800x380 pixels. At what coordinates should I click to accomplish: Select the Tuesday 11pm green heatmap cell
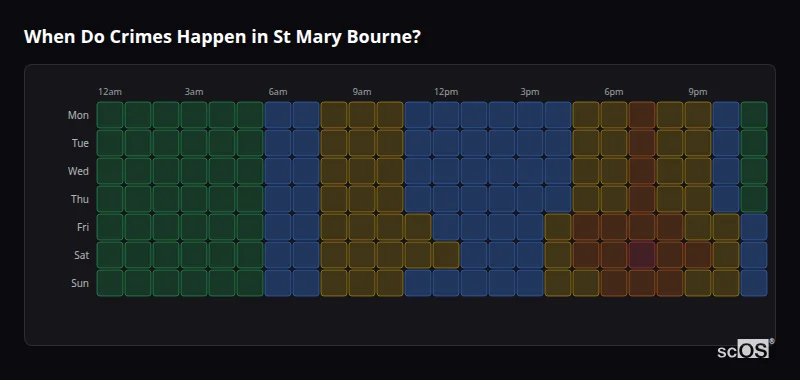[x=754, y=143]
